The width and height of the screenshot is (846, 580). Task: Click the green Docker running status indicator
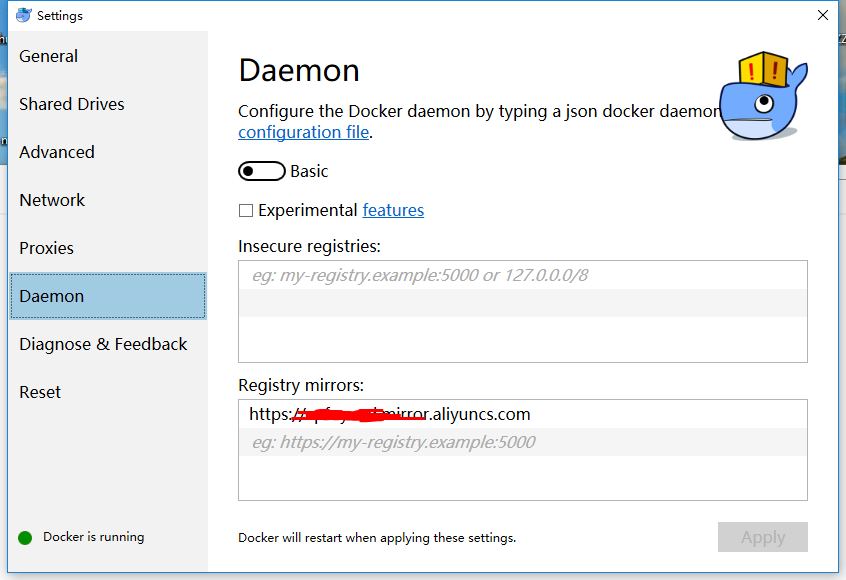(25, 537)
